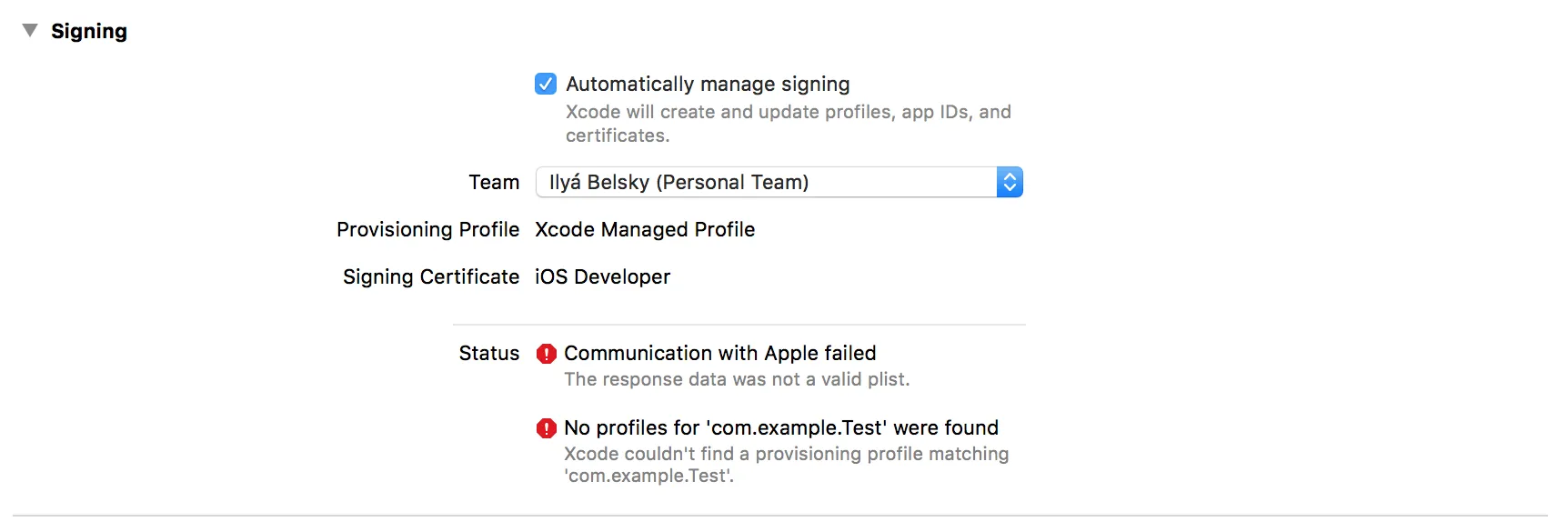
Task: Click the red error icon beside No profiles
Action: [x=547, y=428]
